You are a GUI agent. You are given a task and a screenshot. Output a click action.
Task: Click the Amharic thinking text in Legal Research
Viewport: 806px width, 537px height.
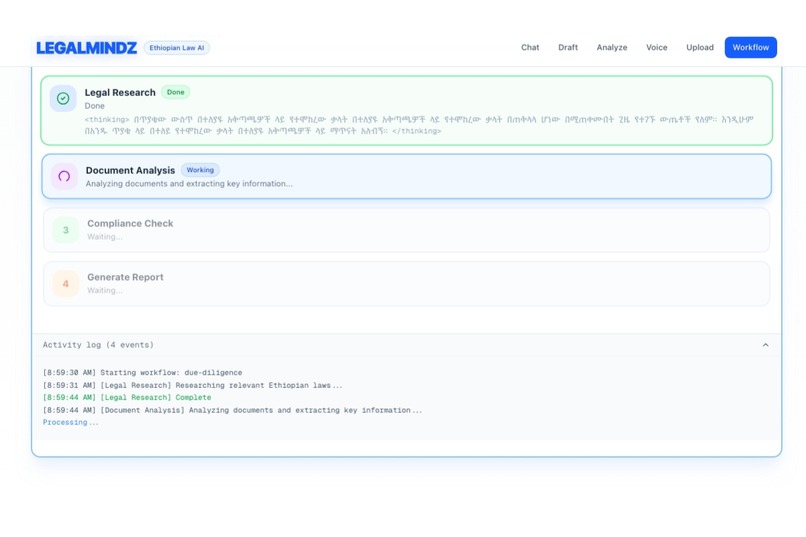tap(419, 125)
